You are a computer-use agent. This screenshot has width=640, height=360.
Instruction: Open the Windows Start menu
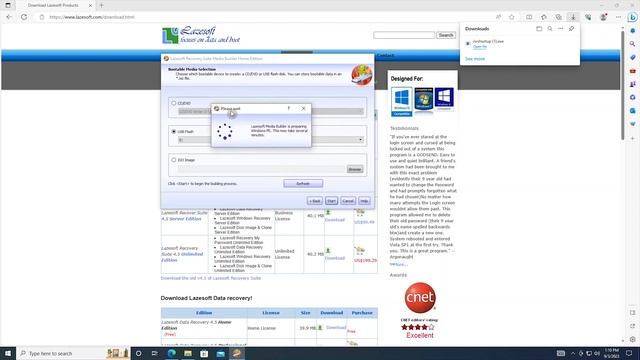[x=8, y=353]
